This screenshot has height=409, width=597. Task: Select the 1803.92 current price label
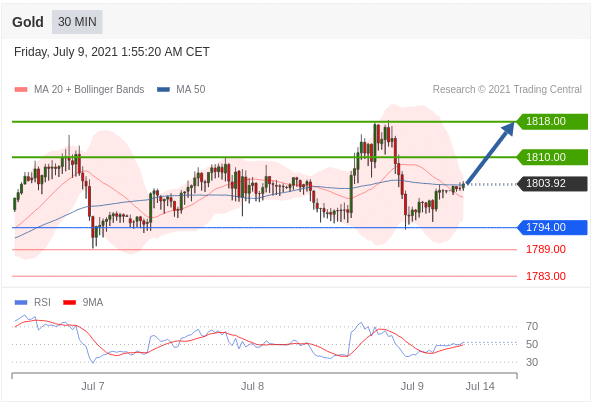pos(551,184)
